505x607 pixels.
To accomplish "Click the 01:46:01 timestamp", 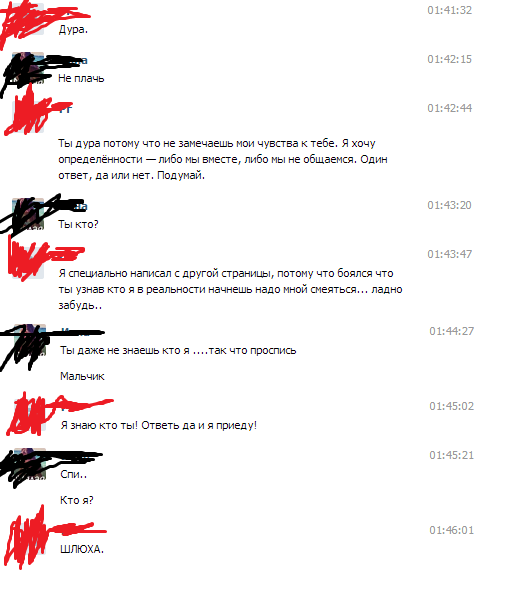I will (x=451, y=530).
